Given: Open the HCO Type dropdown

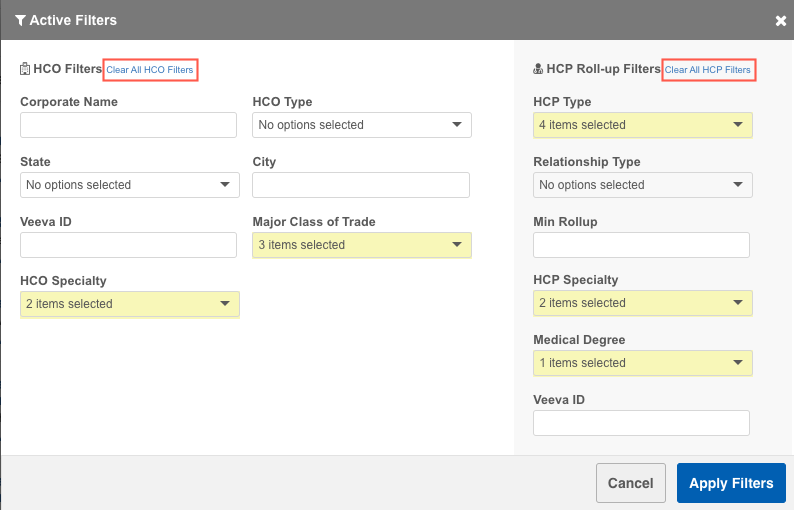Looking at the screenshot, I should click(x=361, y=125).
